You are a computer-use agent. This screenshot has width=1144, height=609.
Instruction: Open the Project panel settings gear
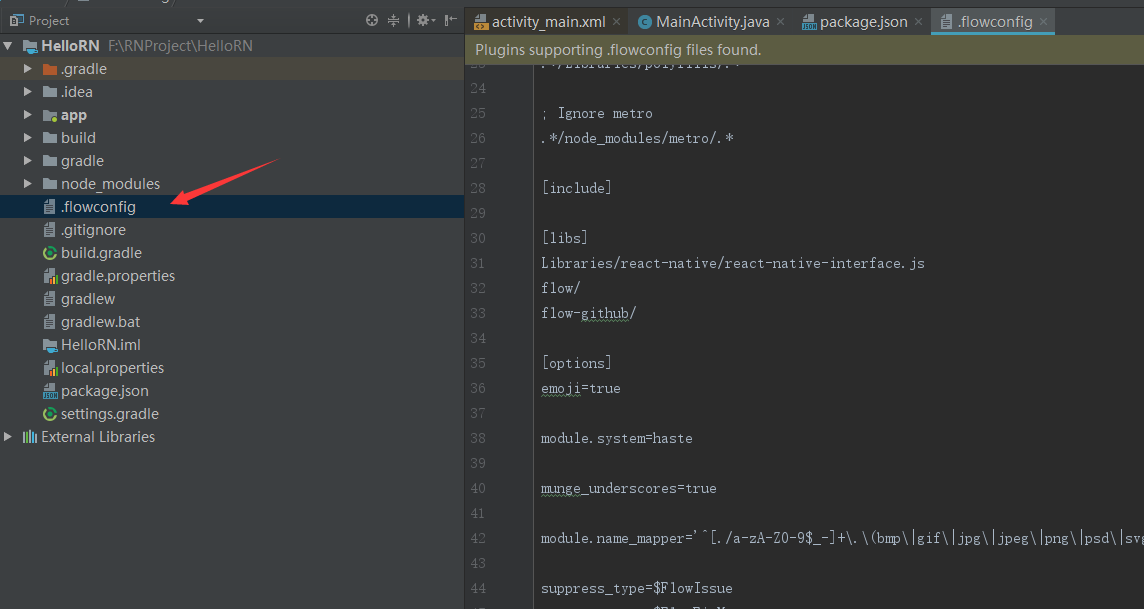click(423, 20)
